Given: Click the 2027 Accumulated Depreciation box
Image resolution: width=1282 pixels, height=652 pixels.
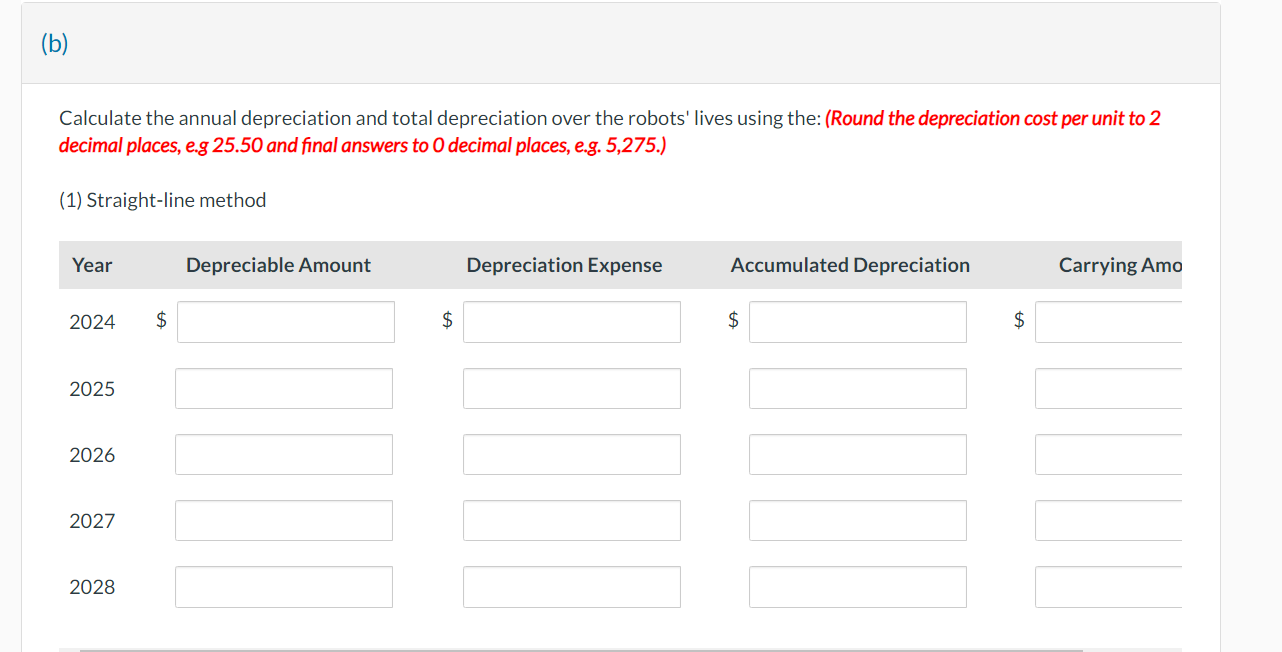Looking at the screenshot, I should coord(857,520).
